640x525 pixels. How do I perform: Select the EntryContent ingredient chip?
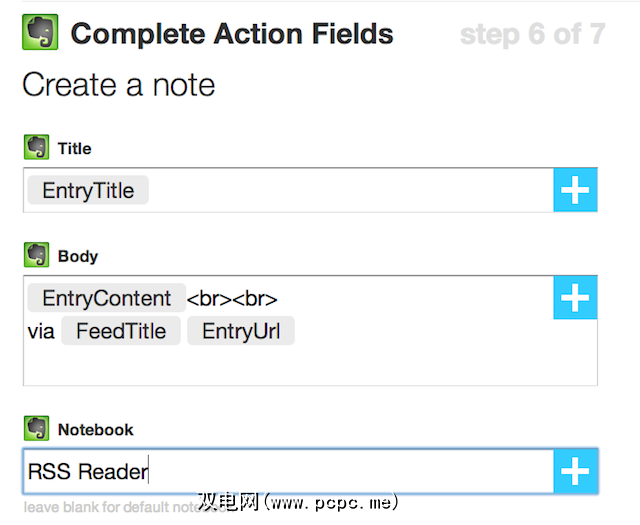(107, 298)
